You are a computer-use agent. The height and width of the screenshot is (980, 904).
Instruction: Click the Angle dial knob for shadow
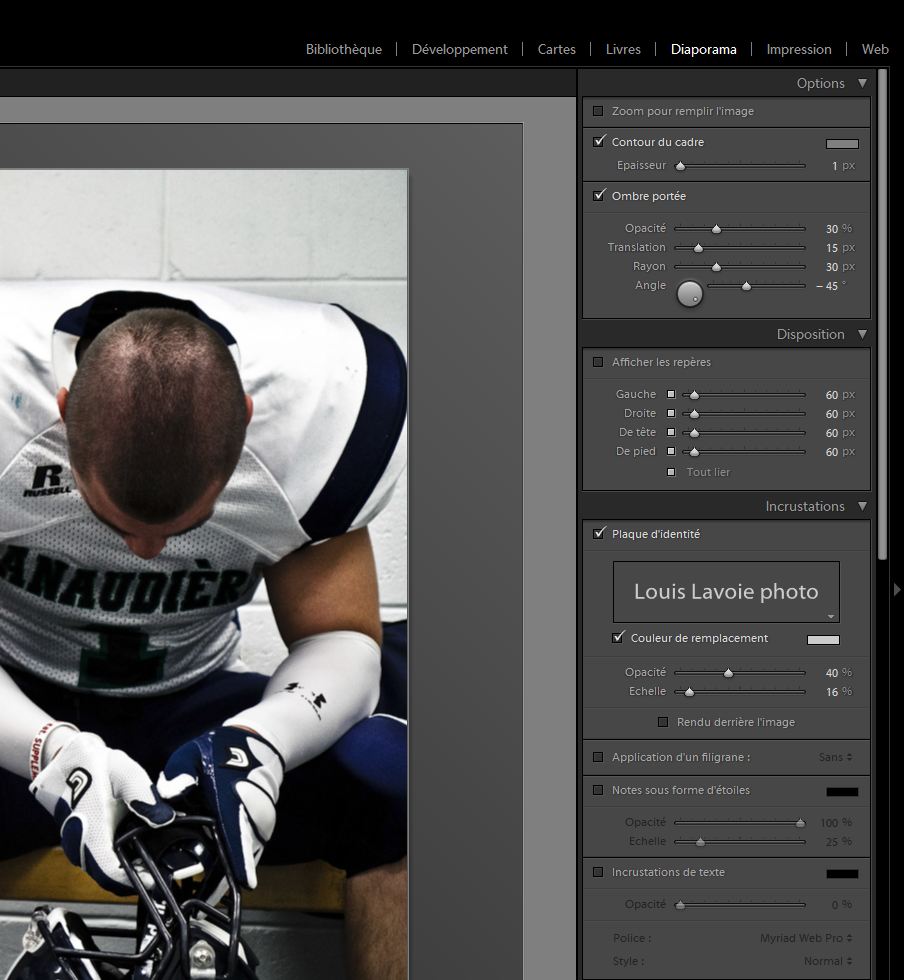point(690,294)
